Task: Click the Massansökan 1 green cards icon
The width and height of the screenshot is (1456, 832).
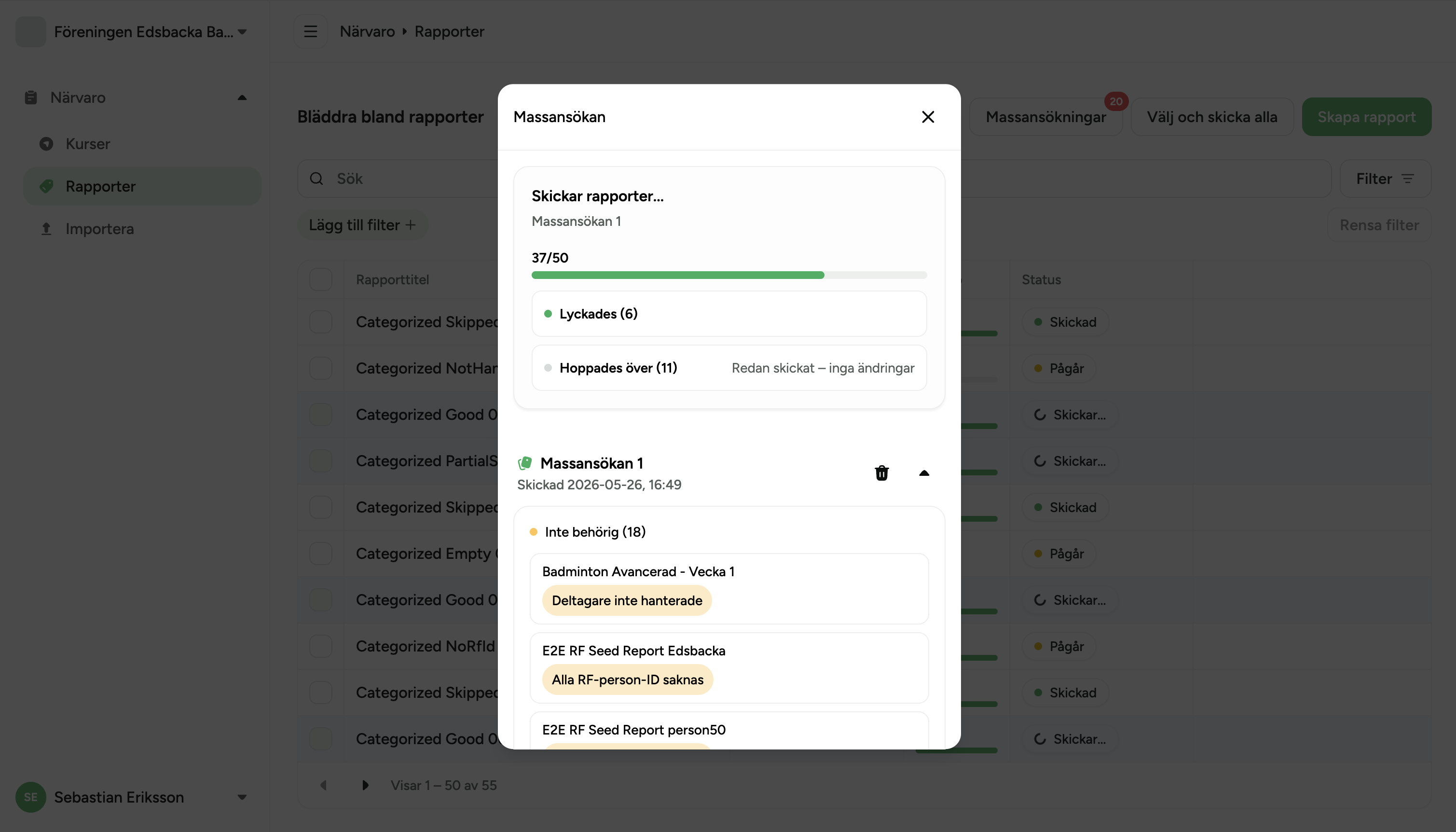Action: (x=524, y=463)
